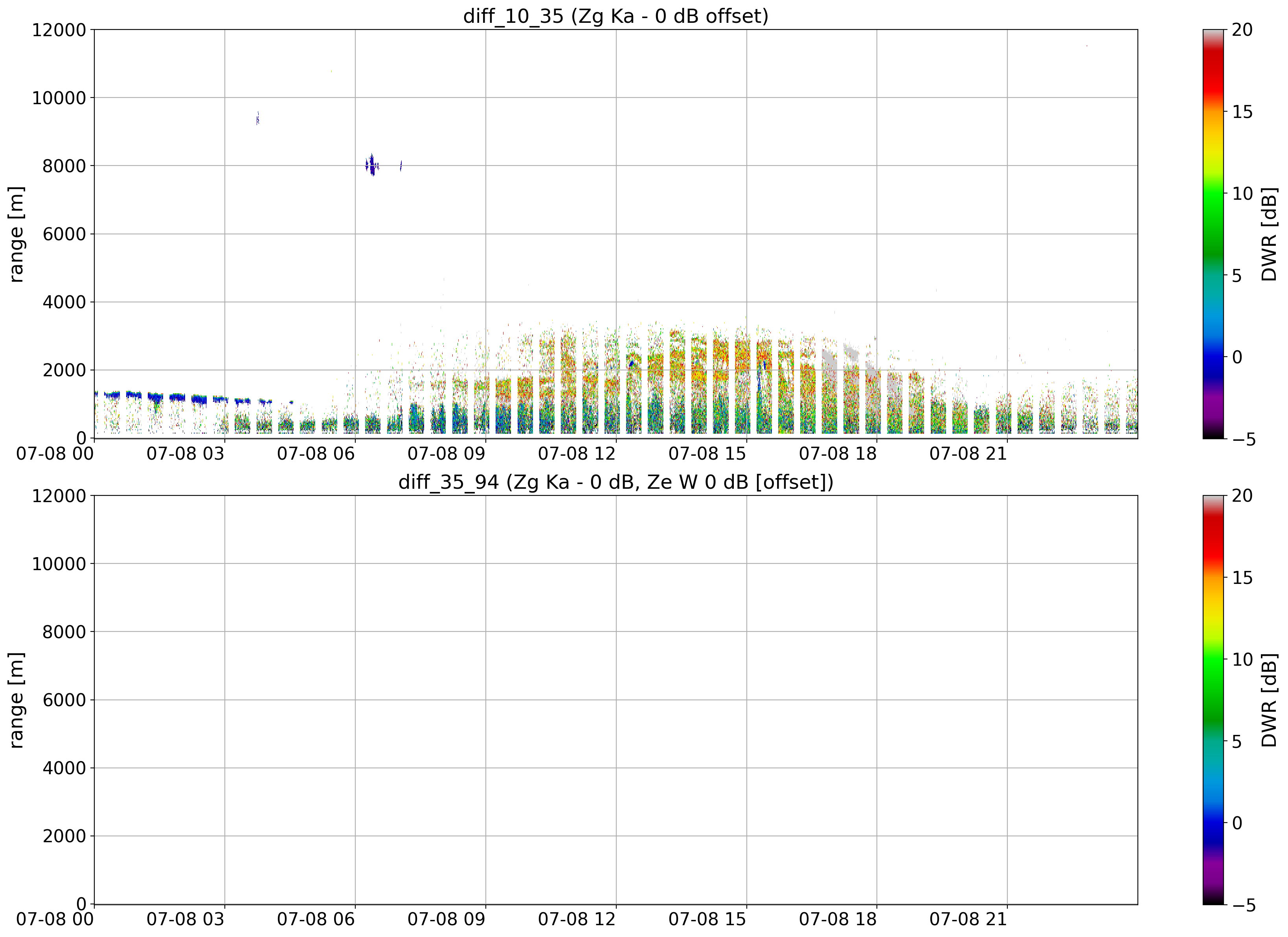Click the 07-08 00 time tick under the diff_35_94 plot
Screen dimensions: 1288x937
pyautogui.click(x=55, y=920)
